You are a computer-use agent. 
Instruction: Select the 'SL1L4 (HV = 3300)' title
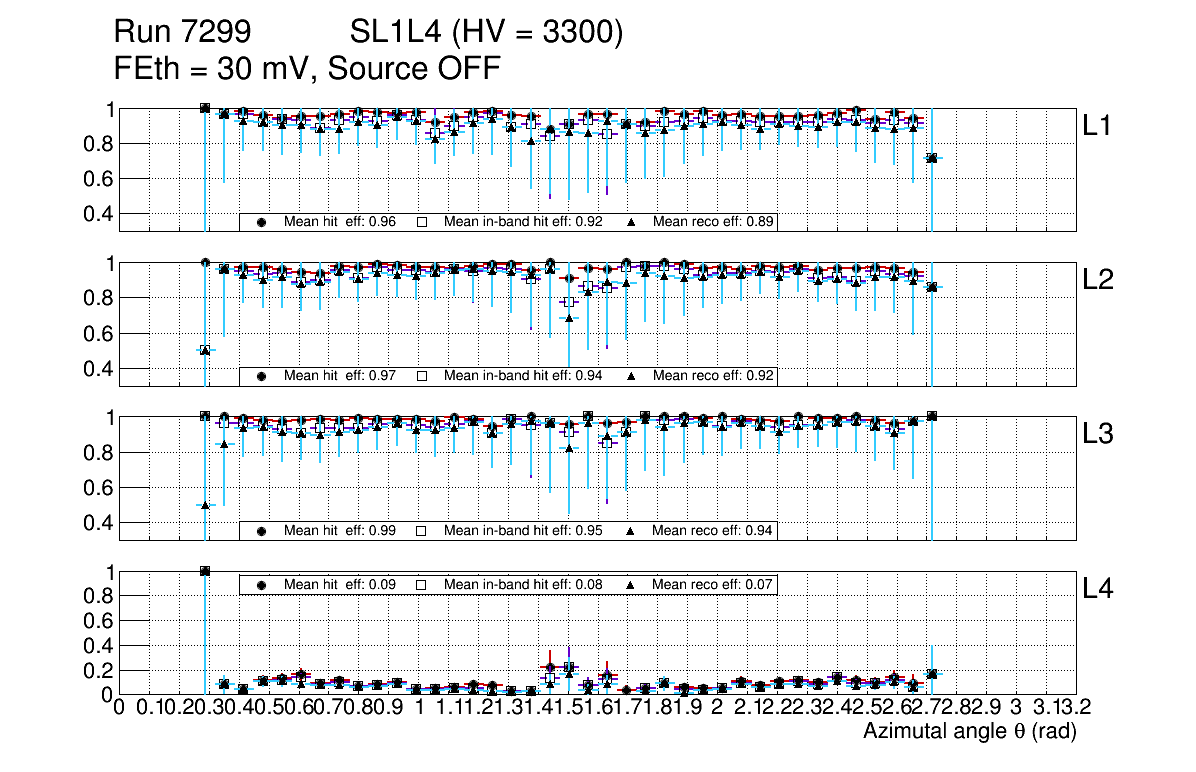[x=487, y=33]
